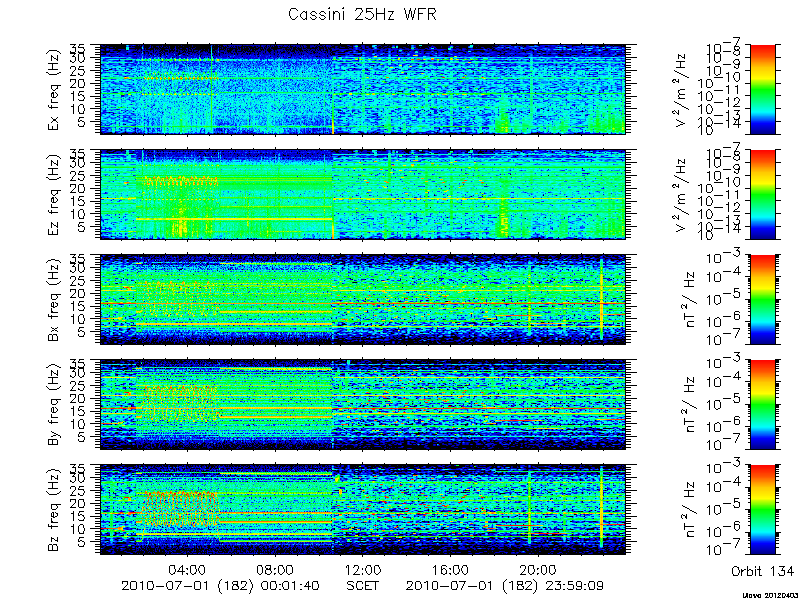Click the "12:00" time axis label
The width and height of the screenshot is (800, 600).
click(363, 569)
